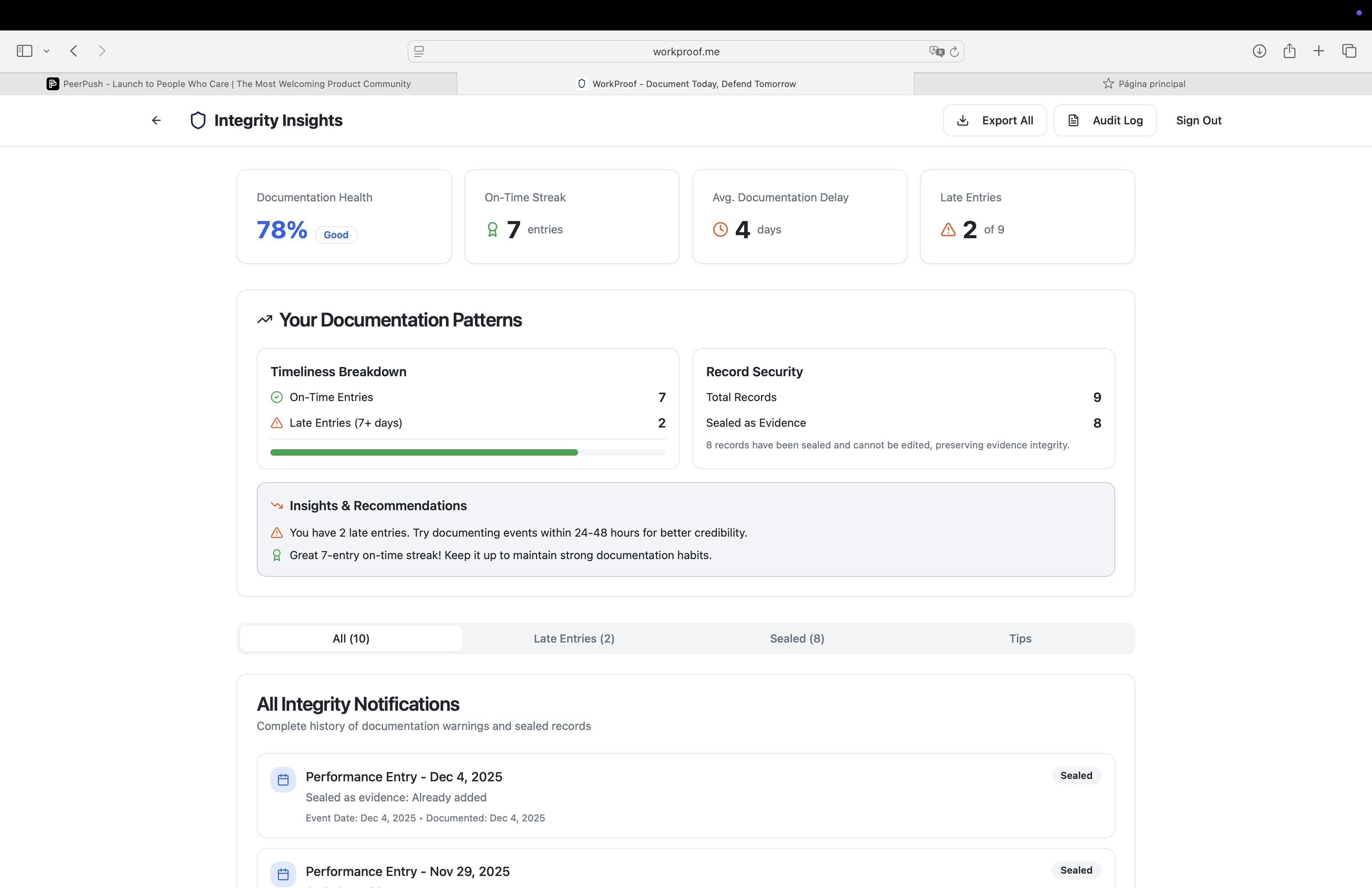Open the translate tool in the address bar

[x=937, y=51]
